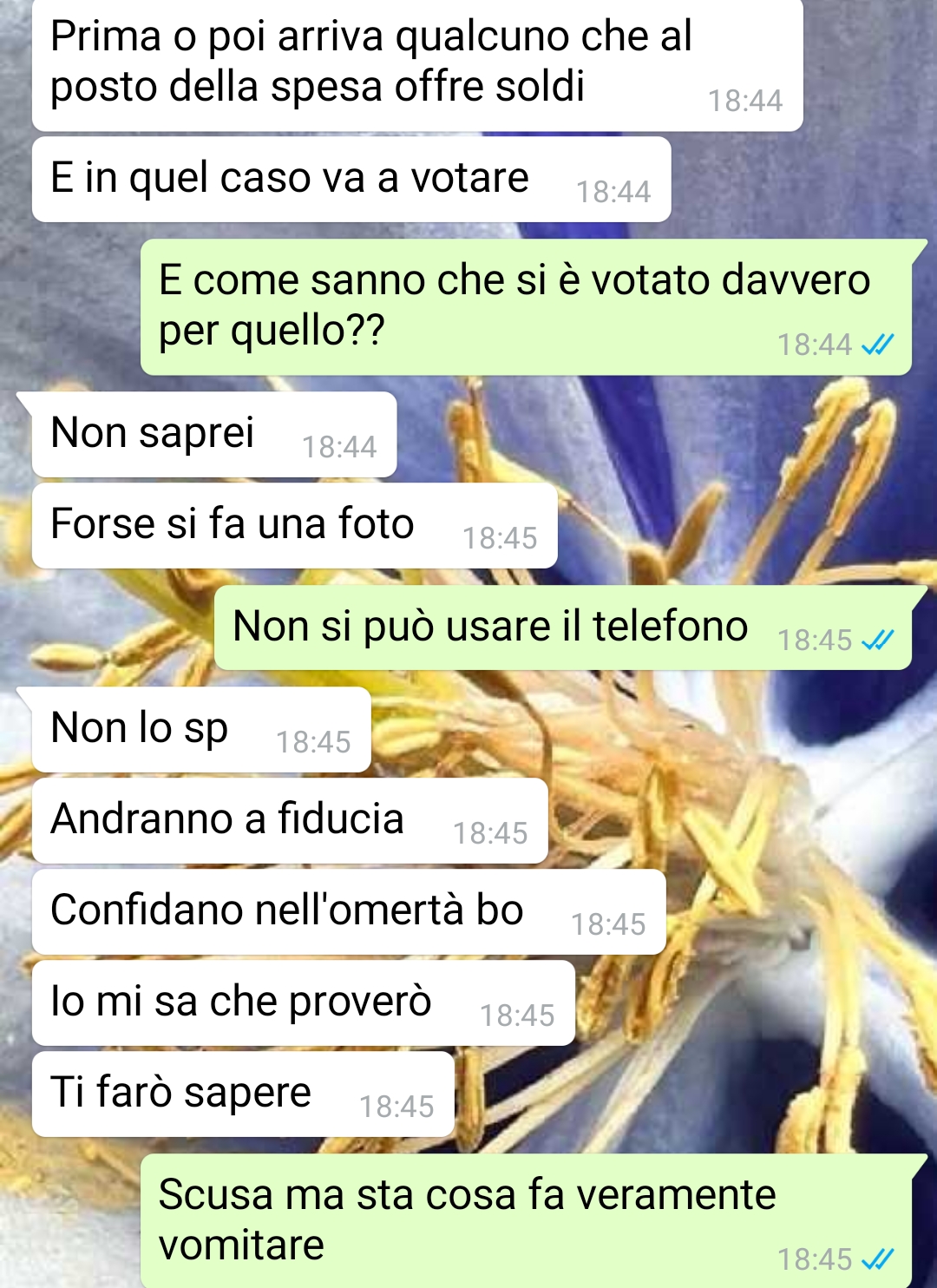Viewport: 937px width, 1288px height.
Task: Tap the 18:44 timestamp on 'E in quel caso va a votare'
Action: click(613, 192)
